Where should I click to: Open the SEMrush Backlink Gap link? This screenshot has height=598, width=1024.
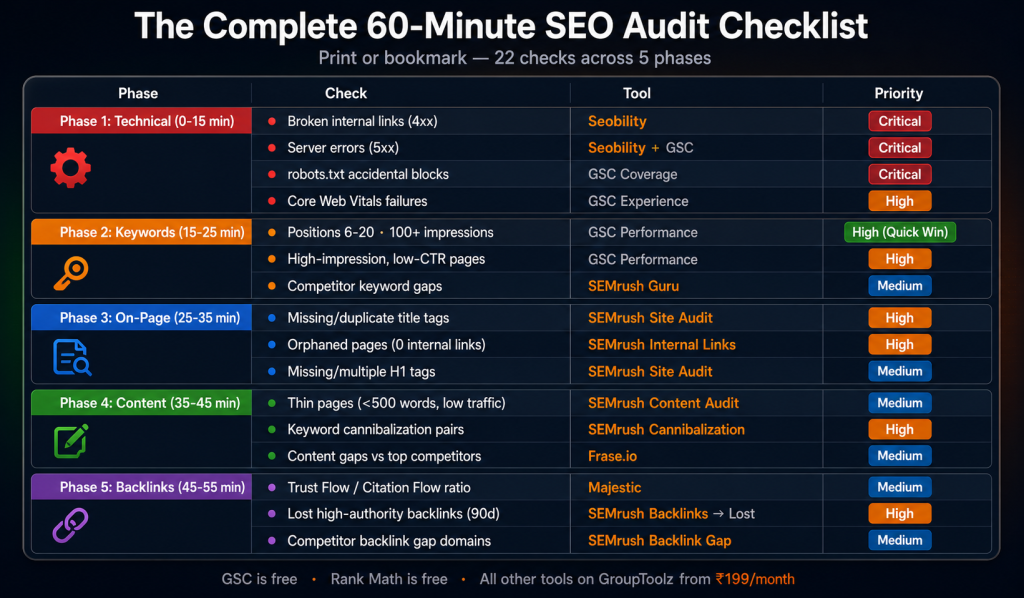(x=660, y=541)
